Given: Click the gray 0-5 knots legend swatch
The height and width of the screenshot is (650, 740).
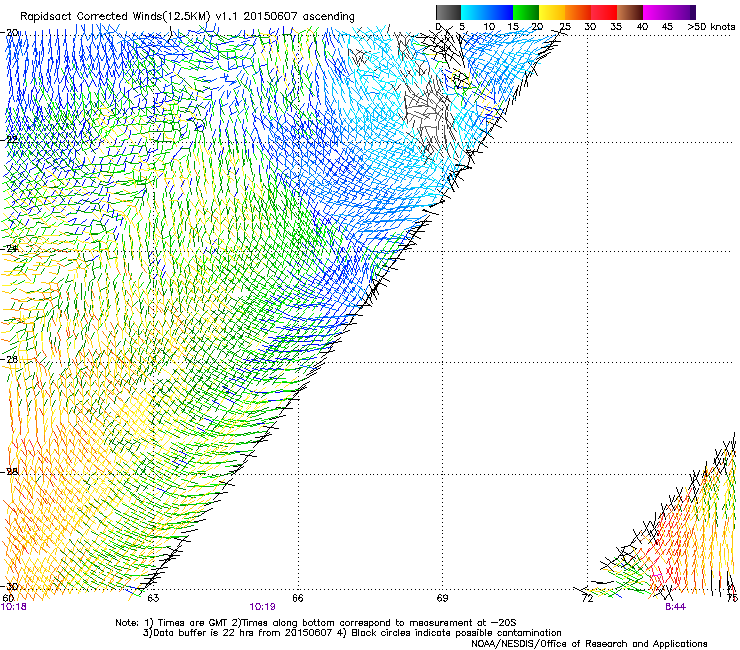Looking at the screenshot, I should (448, 12).
